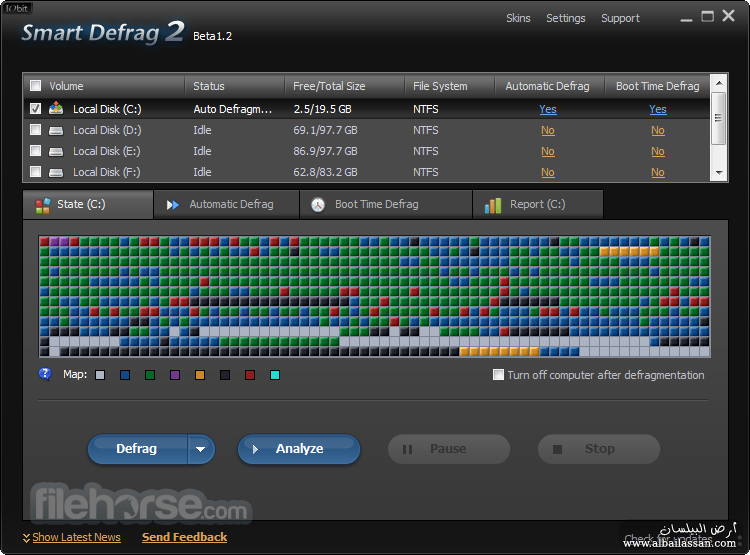Viewport: 750px width, 555px height.
Task: Sort by the File System column header
Action: pos(450,86)
